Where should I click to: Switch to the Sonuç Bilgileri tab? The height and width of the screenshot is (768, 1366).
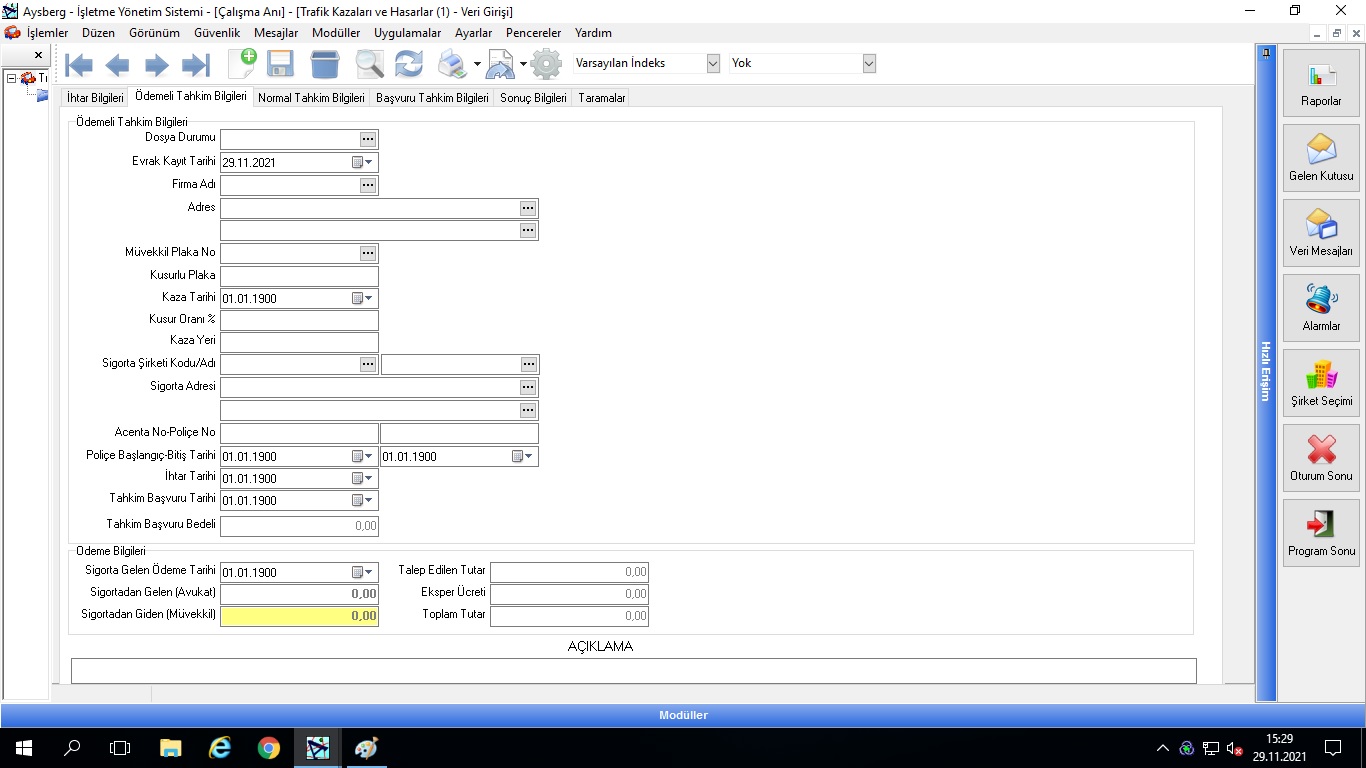coord(533,98)
